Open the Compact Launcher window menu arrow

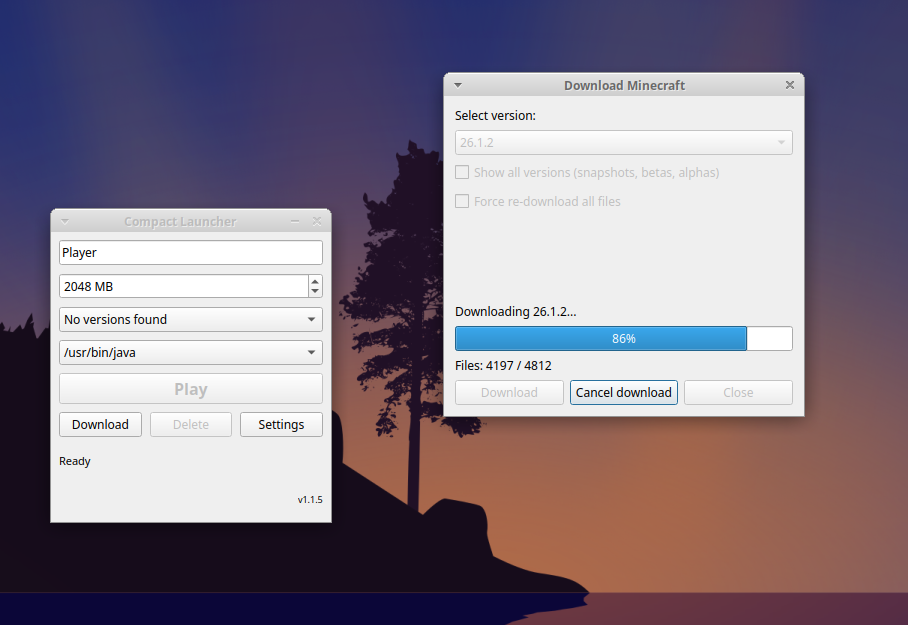(65, 221)
